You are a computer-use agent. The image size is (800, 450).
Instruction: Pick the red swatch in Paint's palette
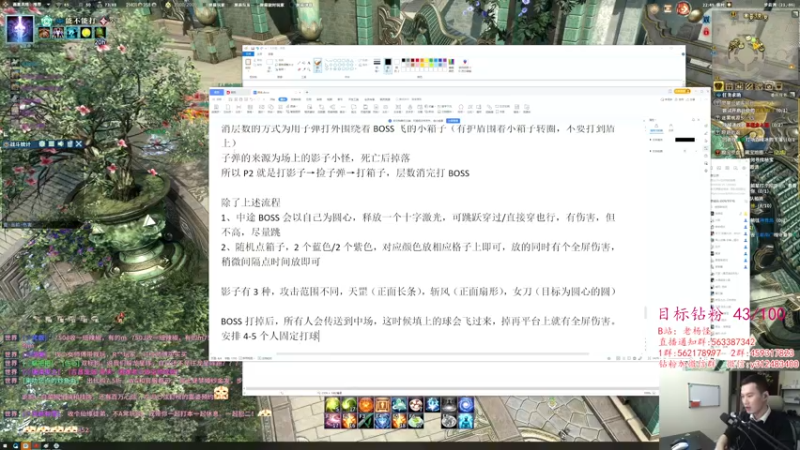point(417,60)
